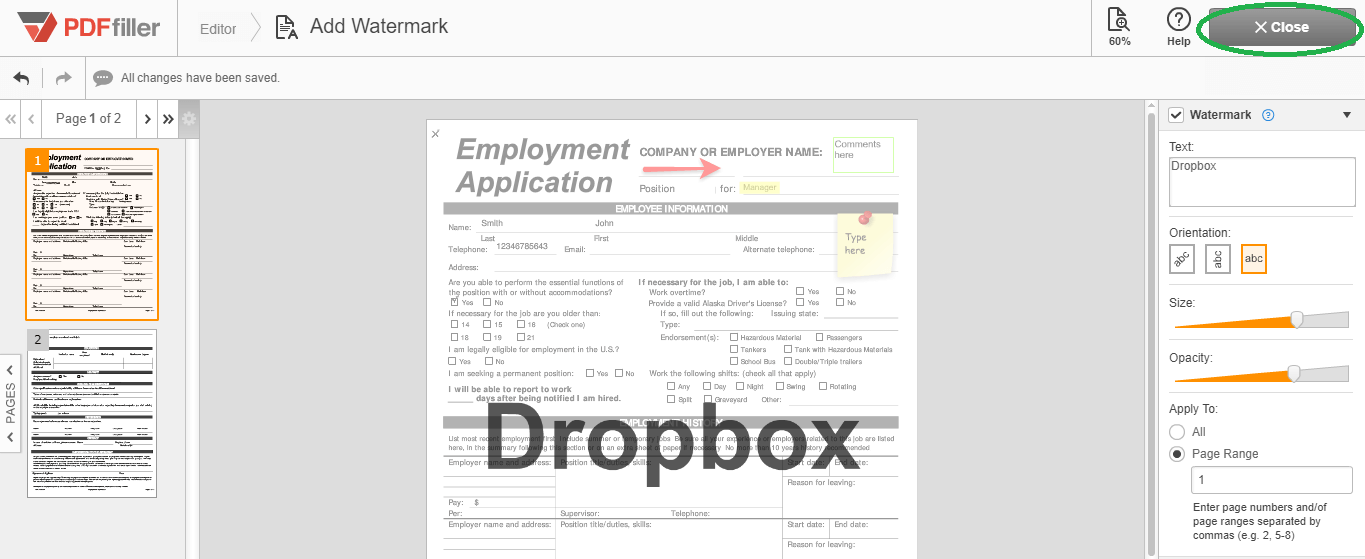Select the page 2 thumbnail

coord(92,413)
